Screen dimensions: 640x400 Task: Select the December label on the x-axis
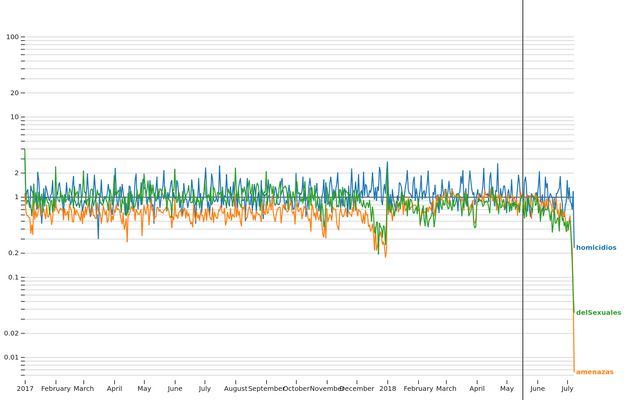click(357, 388)
